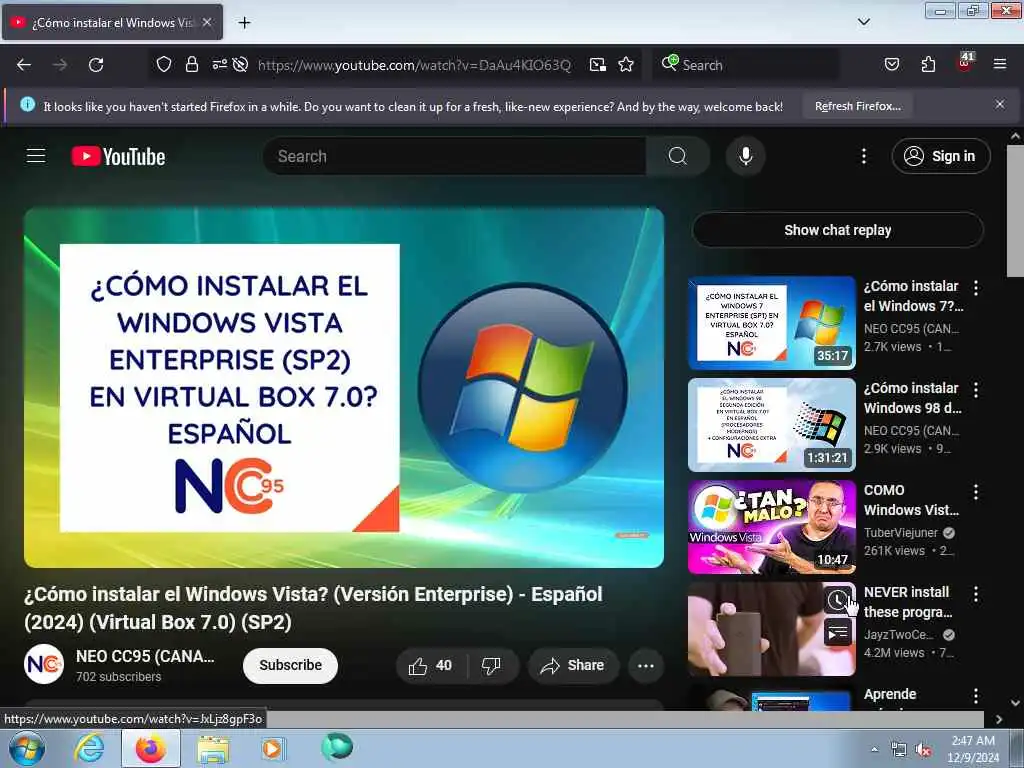The image size is (1024, 768).
Task: Bookmark this page with the star icon
Action: [626, 65]
